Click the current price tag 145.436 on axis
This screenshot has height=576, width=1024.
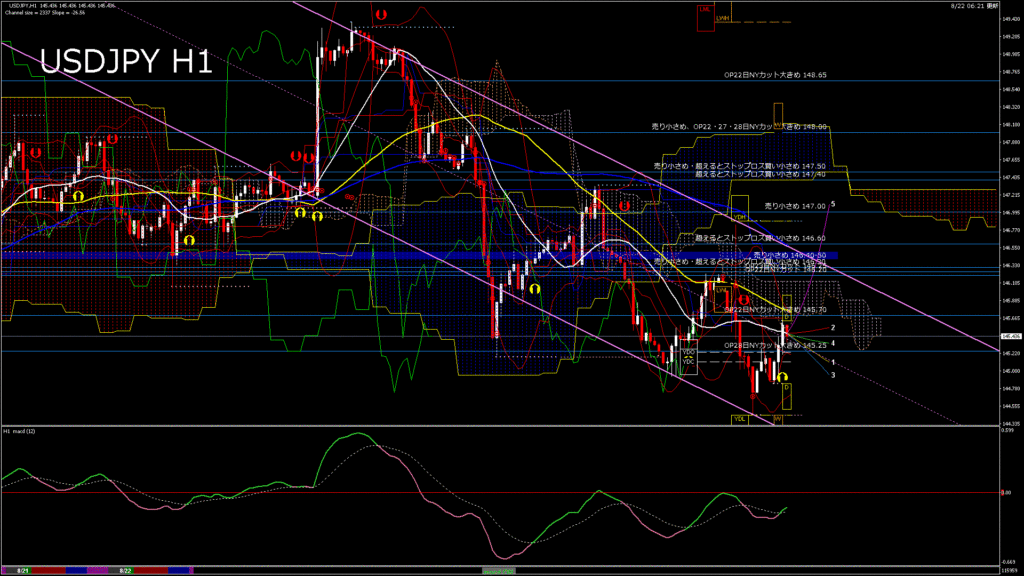pos(1010,336)
